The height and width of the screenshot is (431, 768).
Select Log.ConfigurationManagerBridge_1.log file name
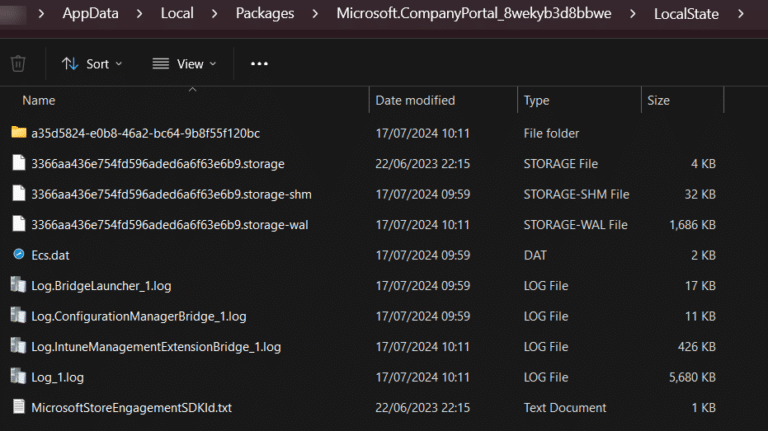tap(139, 316)
